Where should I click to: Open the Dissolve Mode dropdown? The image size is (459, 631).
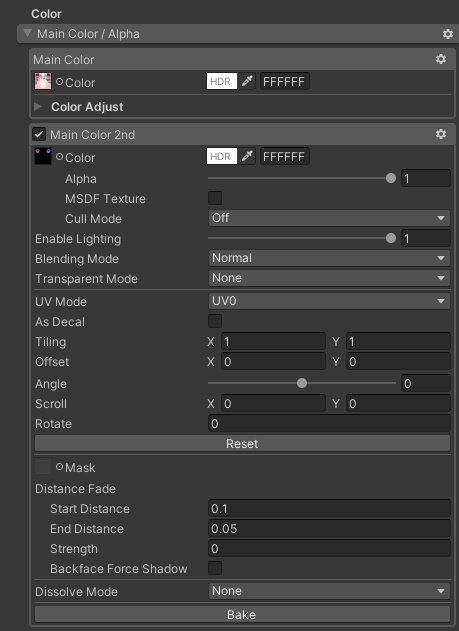pos(329,591)
